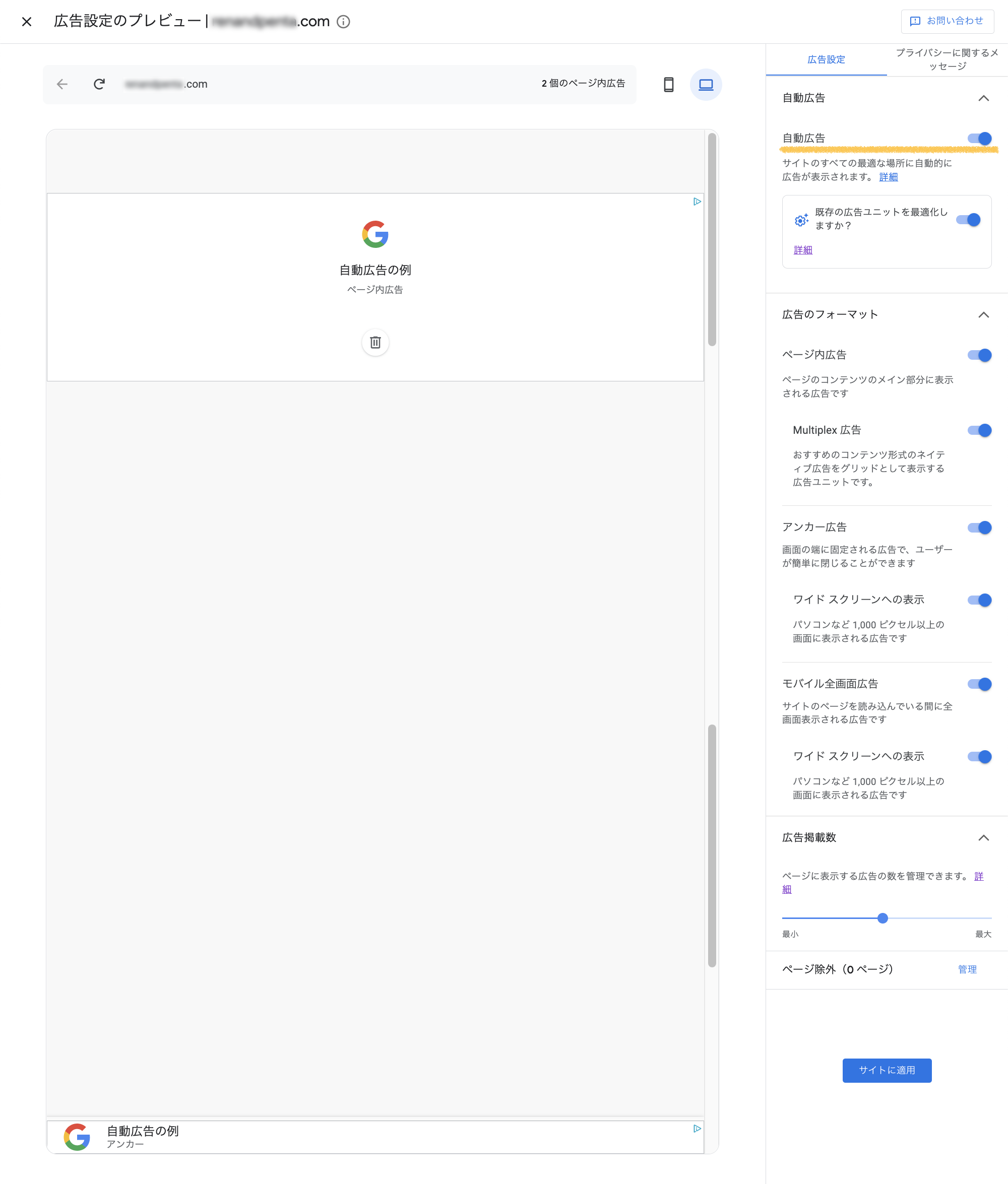Toggle anchor ad ワイド スクリーンへの表示

(x=979, y=600)
